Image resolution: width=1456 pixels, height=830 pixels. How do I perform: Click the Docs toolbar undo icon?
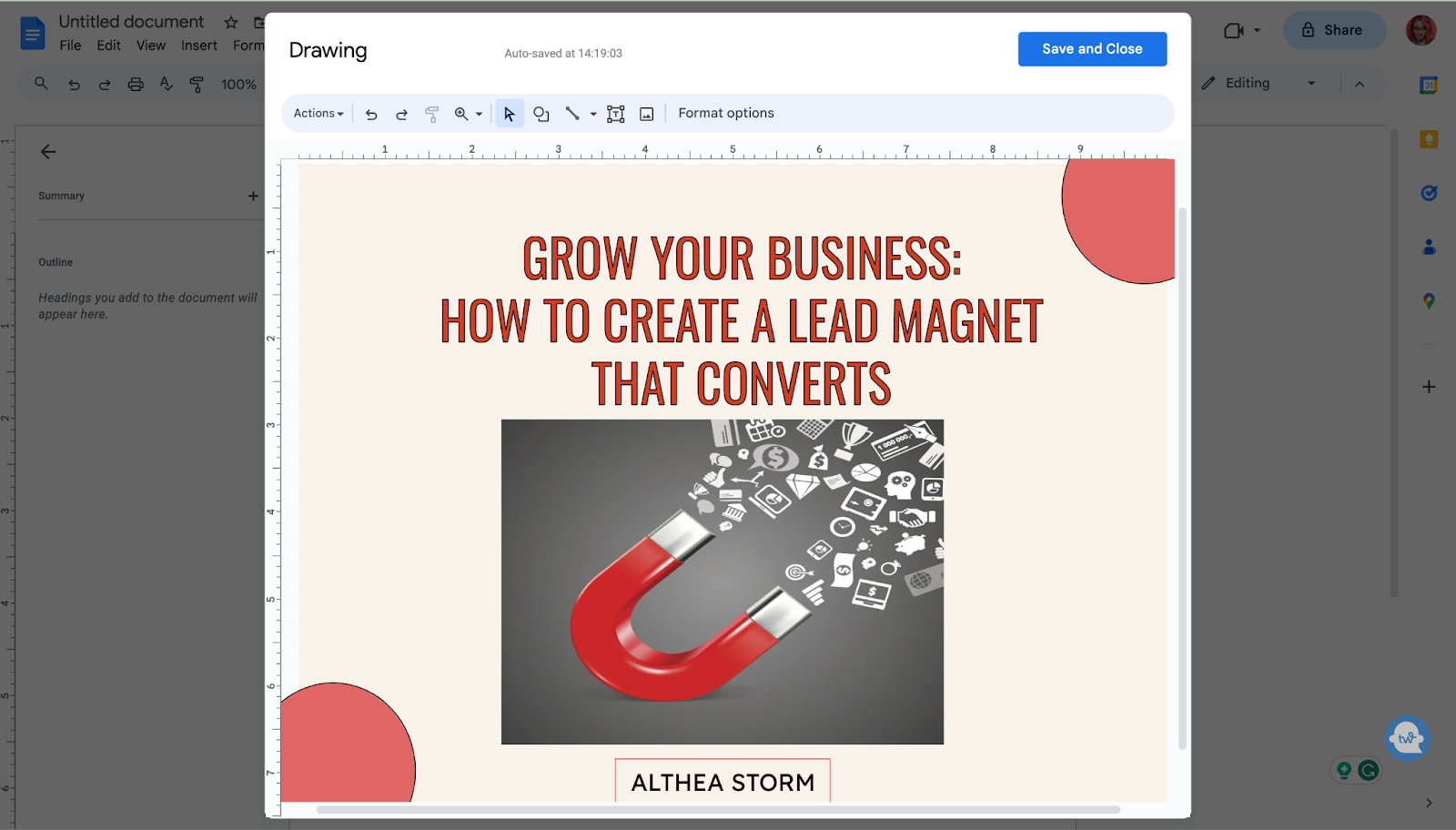pos(74,85)
